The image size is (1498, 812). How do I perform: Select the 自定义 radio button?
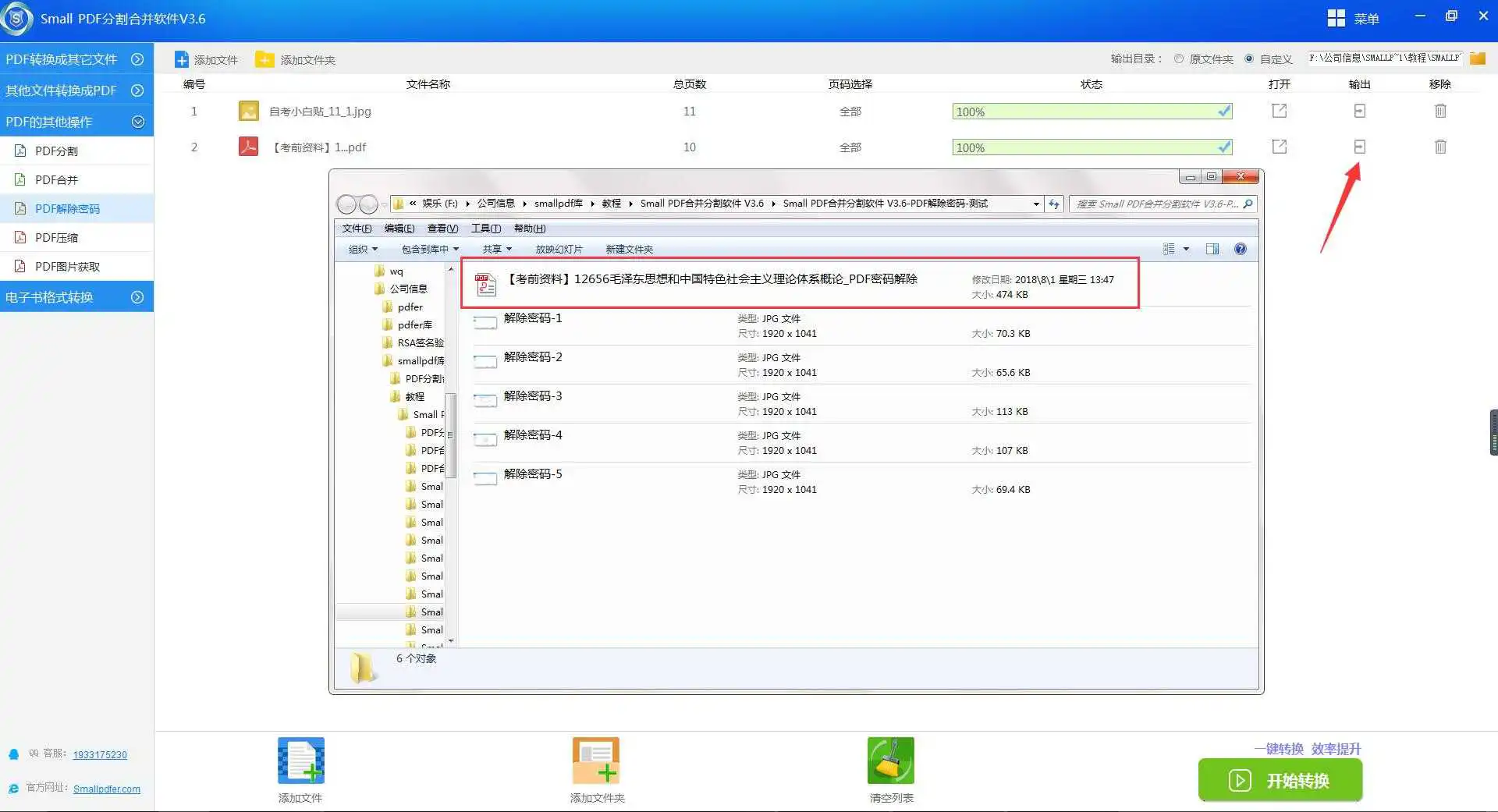pos(1249,59)
